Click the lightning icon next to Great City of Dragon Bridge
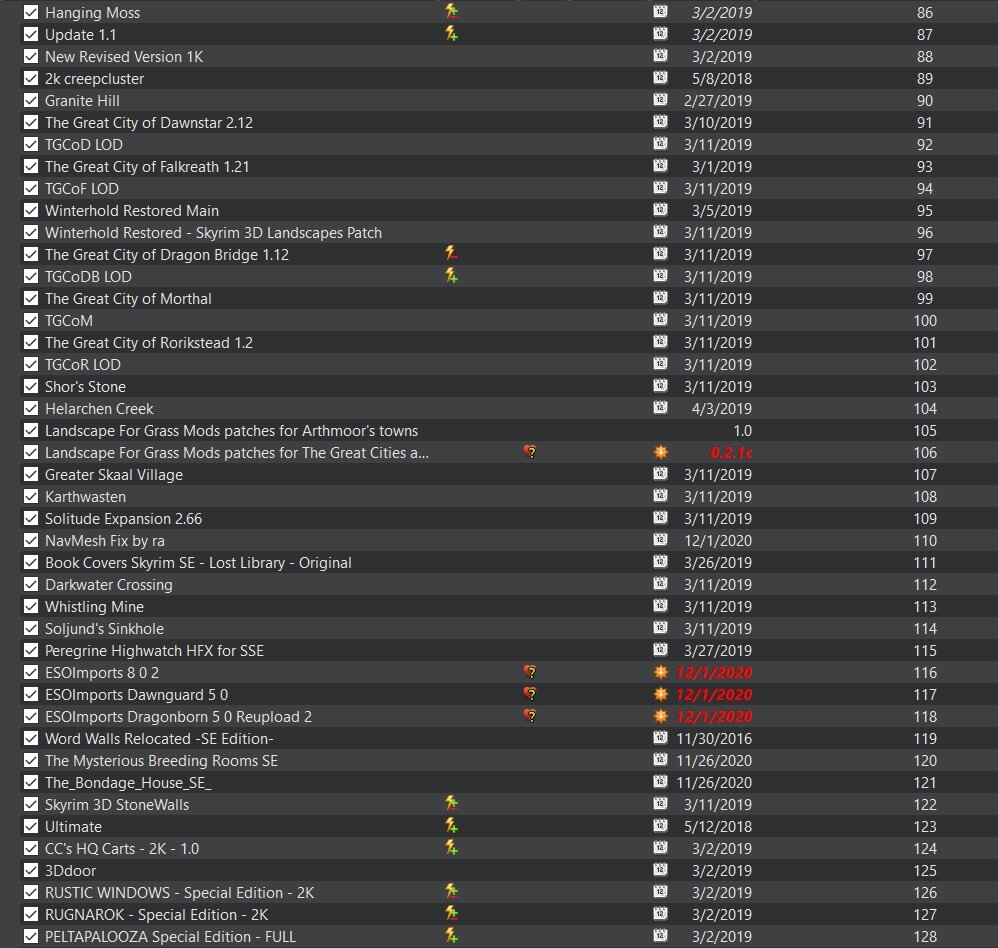This screenshot has height=948, width=998. (451, 254)
